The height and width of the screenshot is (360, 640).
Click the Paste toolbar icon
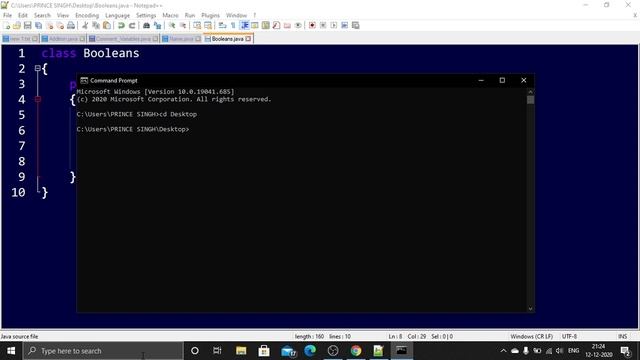tap(107, 25)
